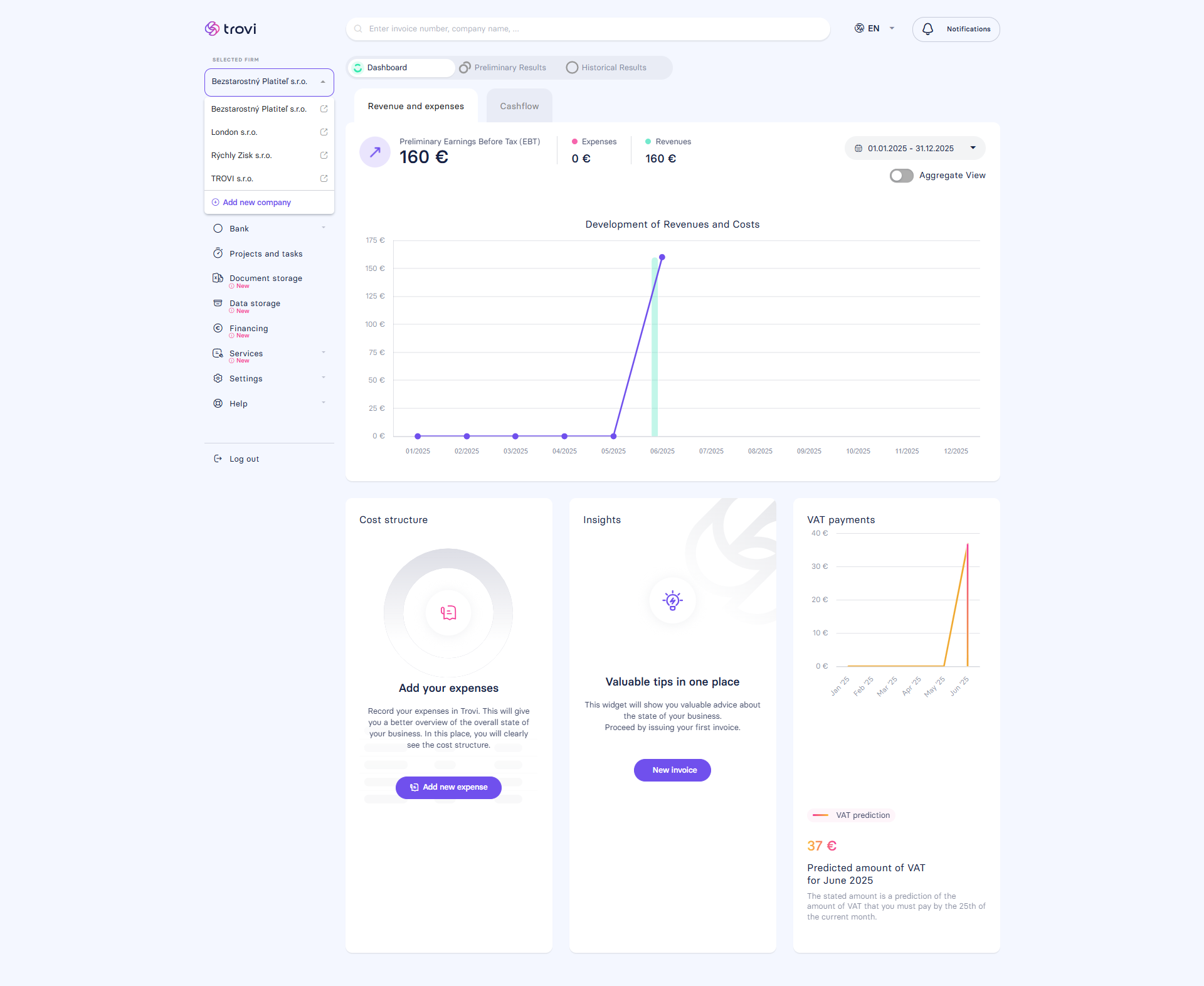This screenshot has height=986, width=1204.
Task: Click the Log out icon
Action: coord(218,459)
